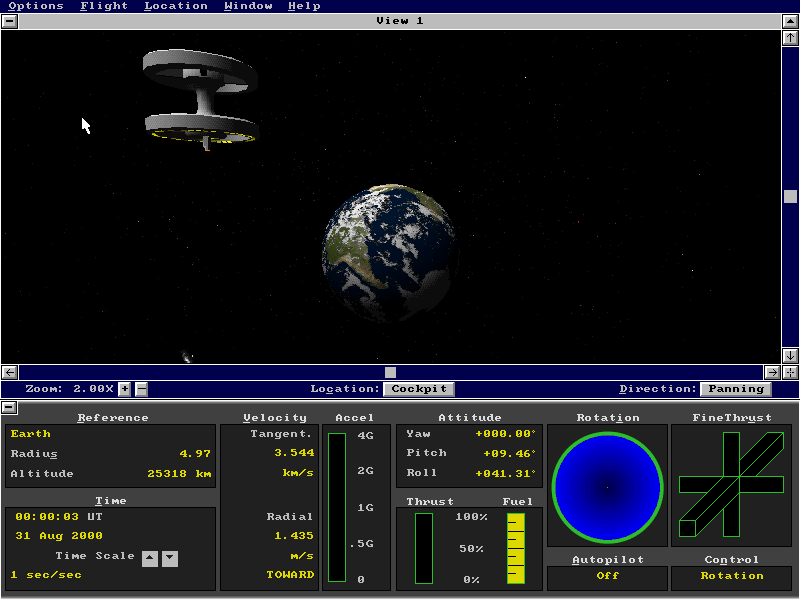Change the Location Cockpit selector
Image resolution: width=800 pixels, height=600 pixels.
[x=419, y=389]
